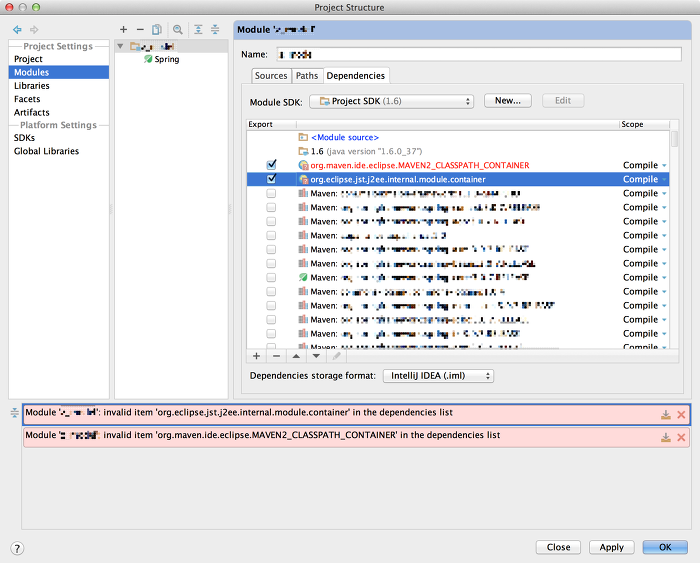
Task: Open help with the question mark button
Action: pyautogui.click(x=17, y=548)
